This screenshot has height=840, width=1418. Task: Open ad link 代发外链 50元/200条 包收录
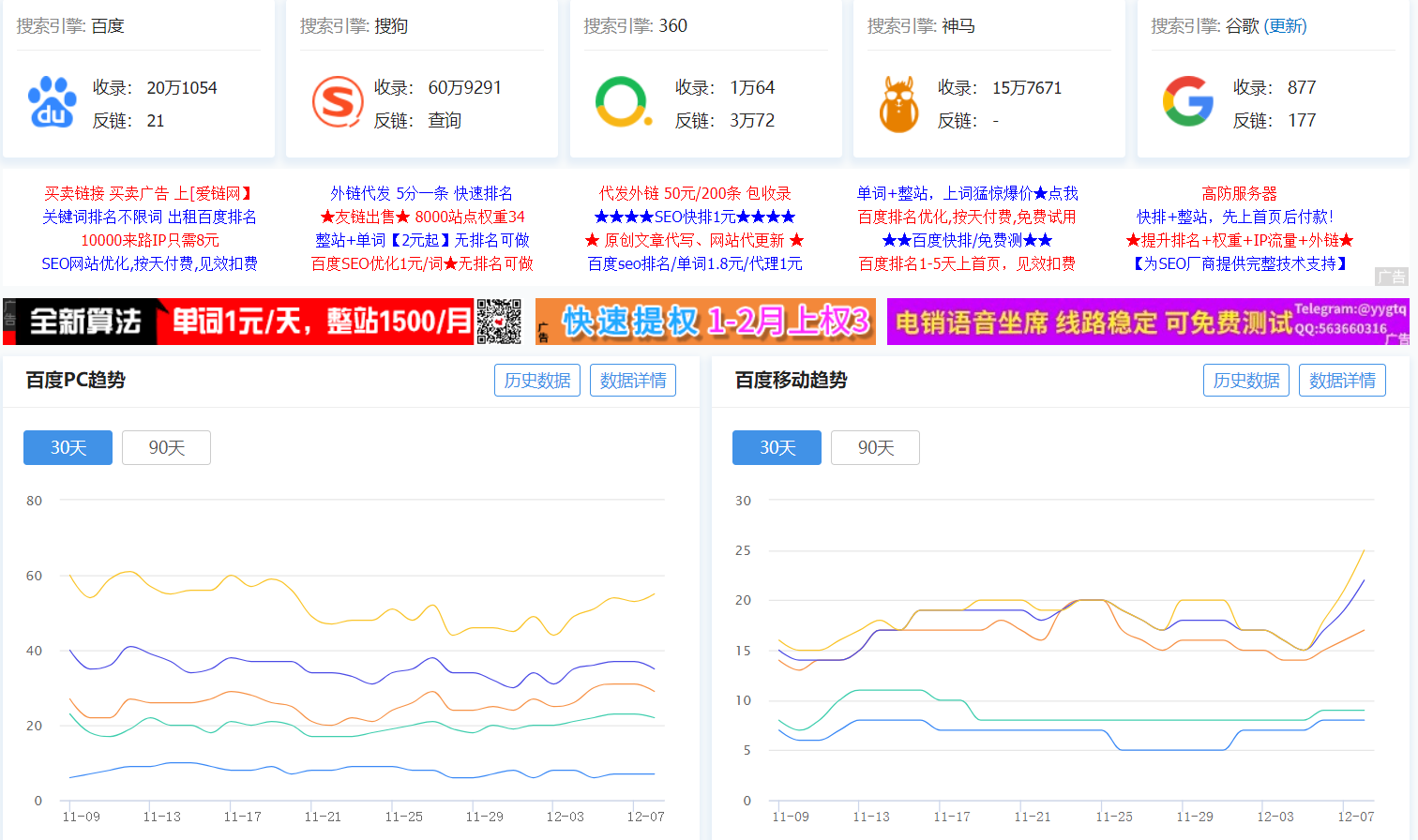click(695, 193)
